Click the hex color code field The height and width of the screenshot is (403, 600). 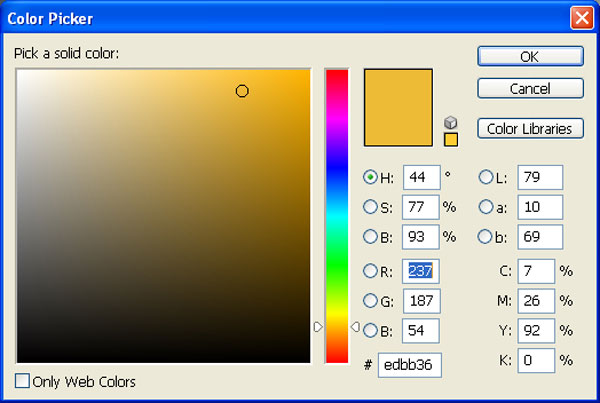(409, 365)
